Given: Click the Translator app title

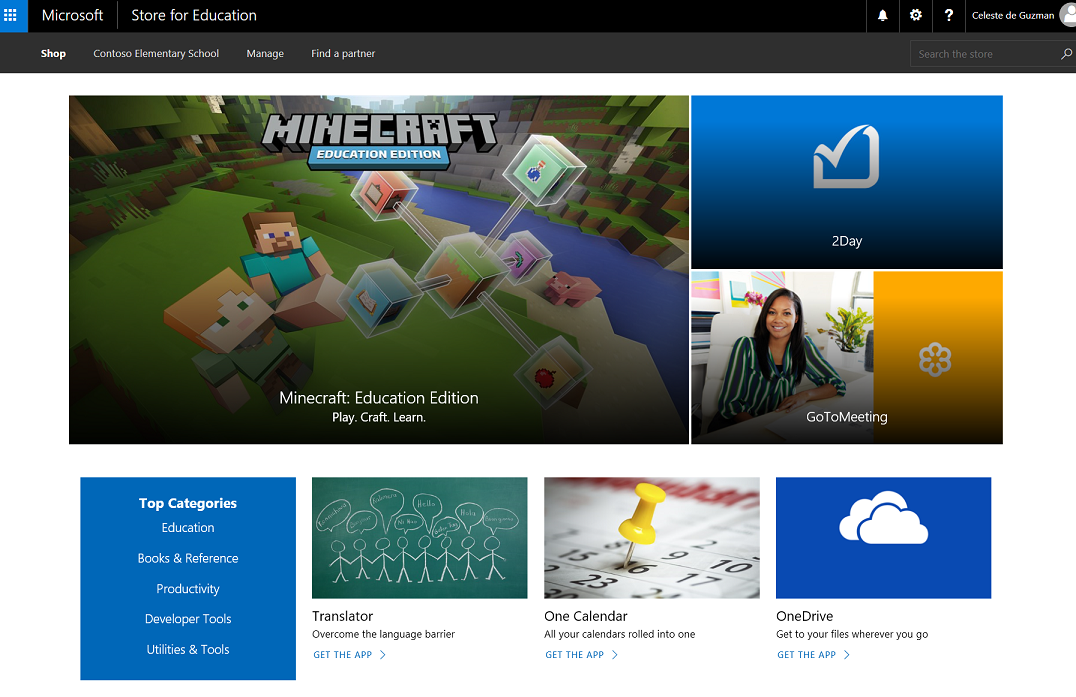Looking at the screenshot, I should pos(342,616).
